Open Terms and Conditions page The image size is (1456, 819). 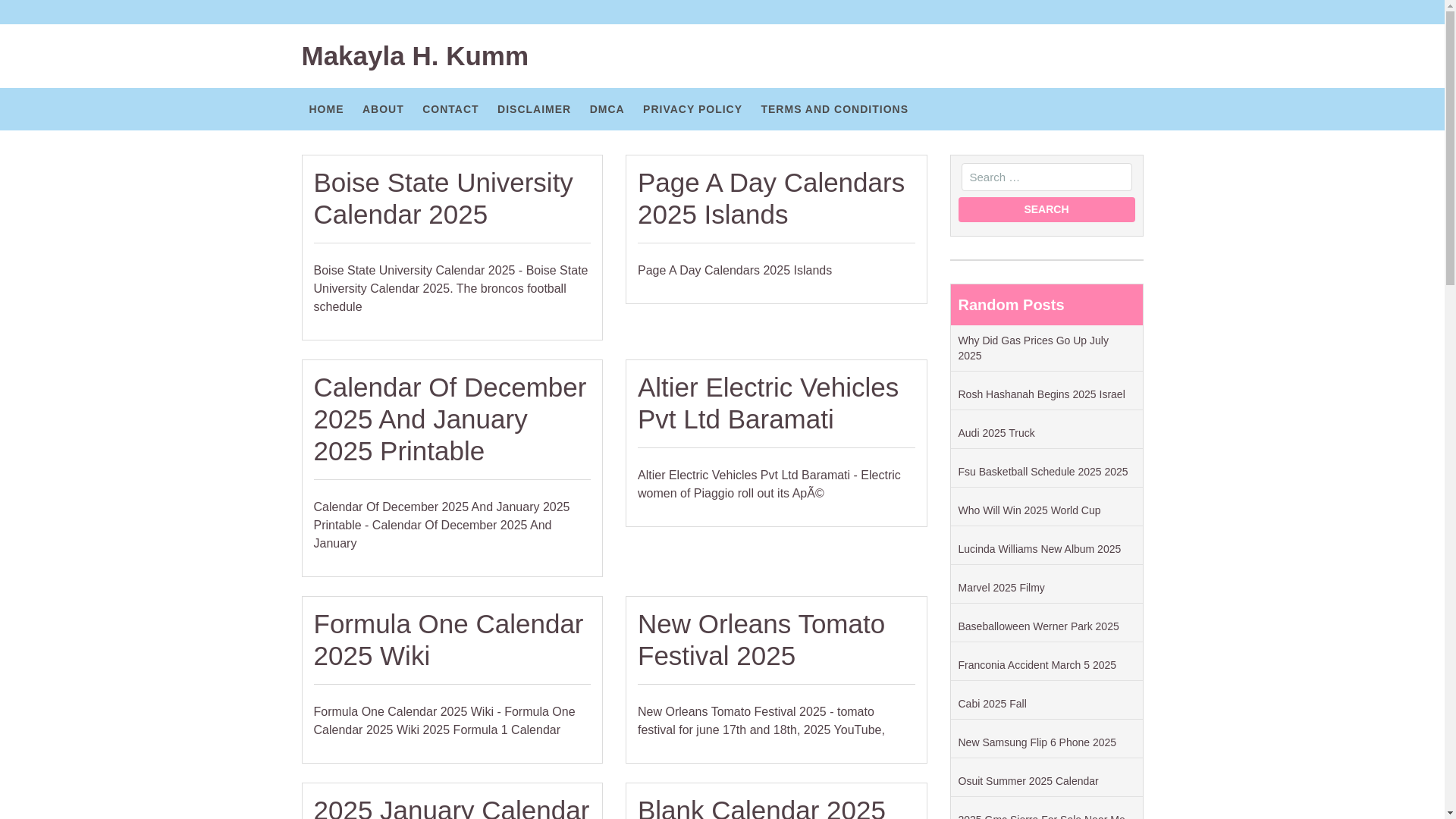[834, 109]
